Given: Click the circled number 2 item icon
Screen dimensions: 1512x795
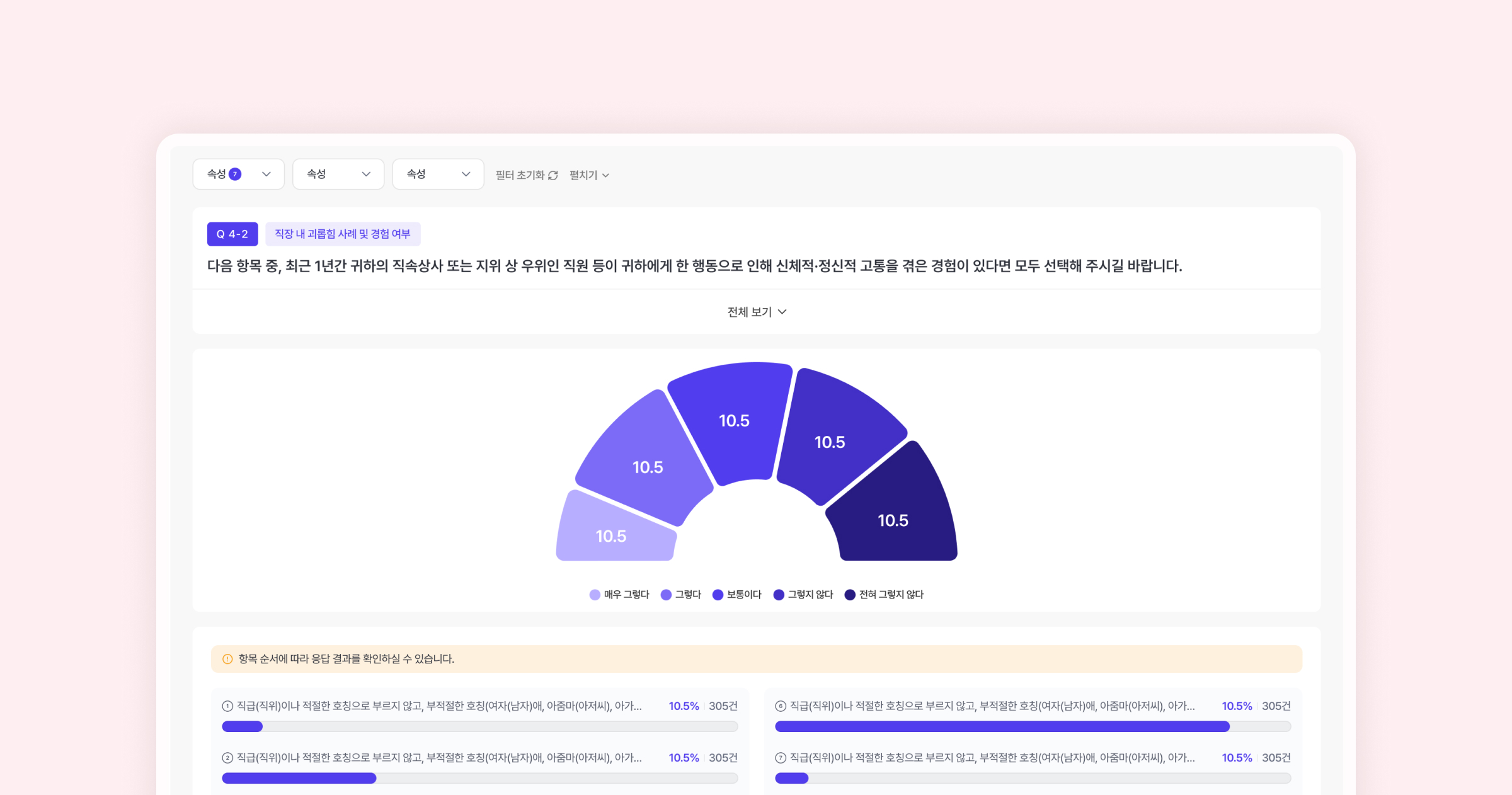Looking at the screenshot, I should click(x=227, y=758).
